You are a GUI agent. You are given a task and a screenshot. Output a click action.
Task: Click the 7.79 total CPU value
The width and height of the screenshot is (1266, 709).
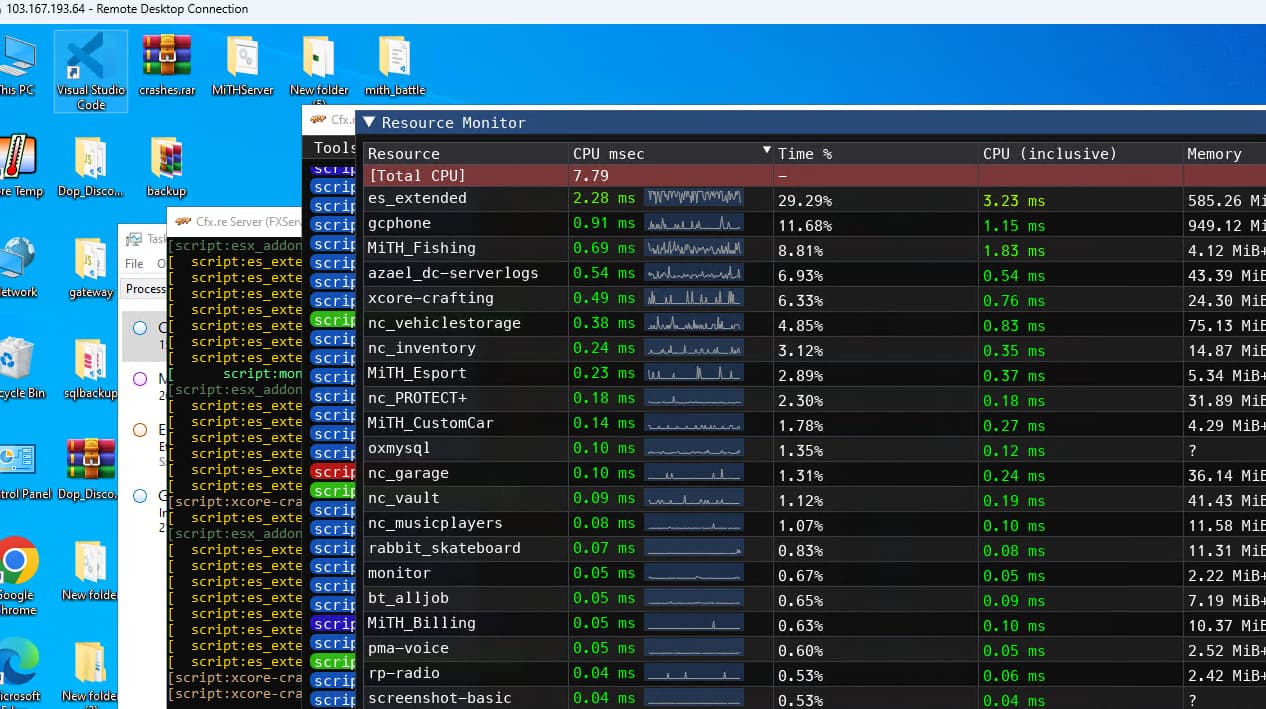click(590, 176)
